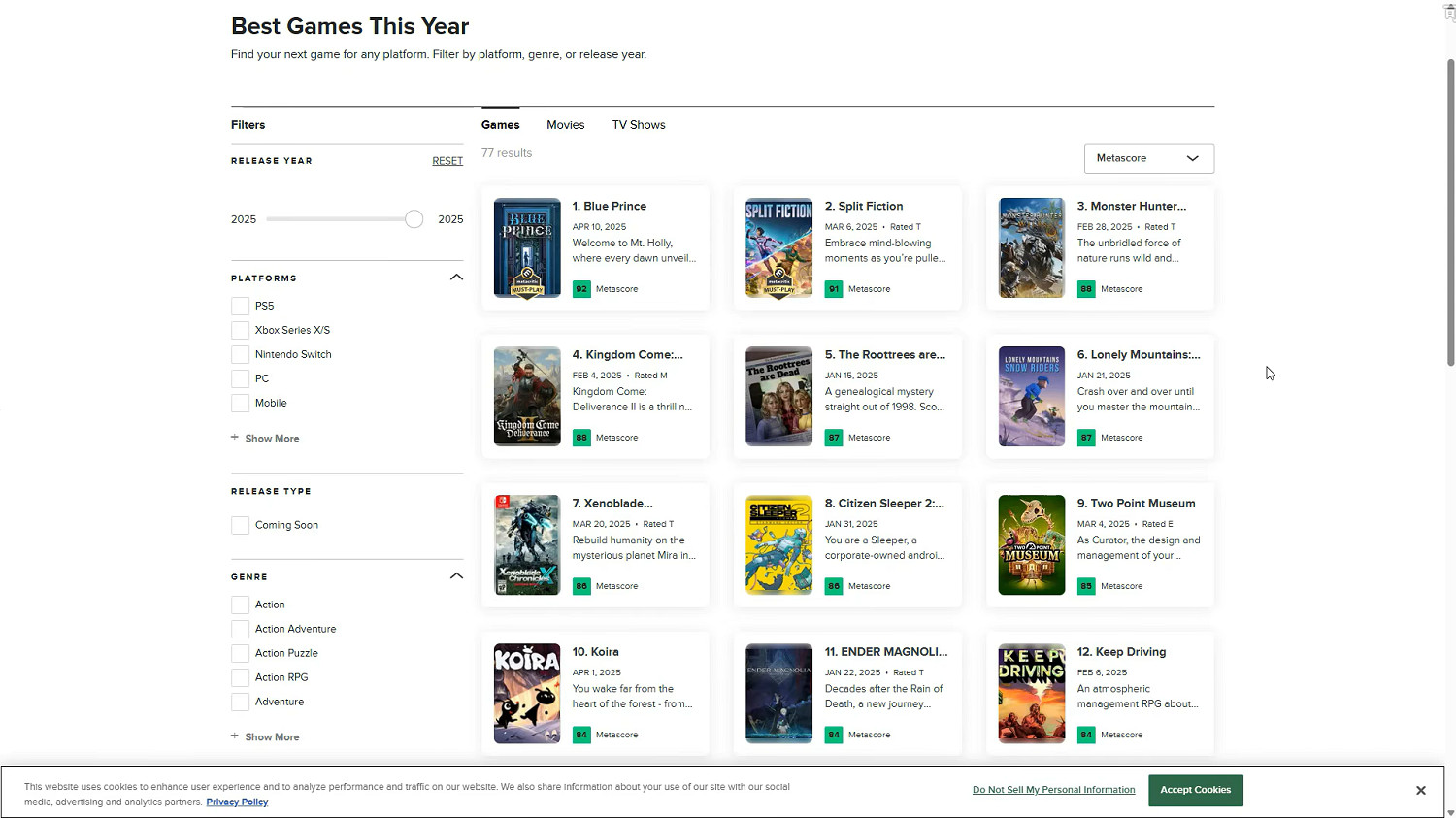Click the Koira game cover image
Screen dimensions: 1456x818
coord(527,693)
